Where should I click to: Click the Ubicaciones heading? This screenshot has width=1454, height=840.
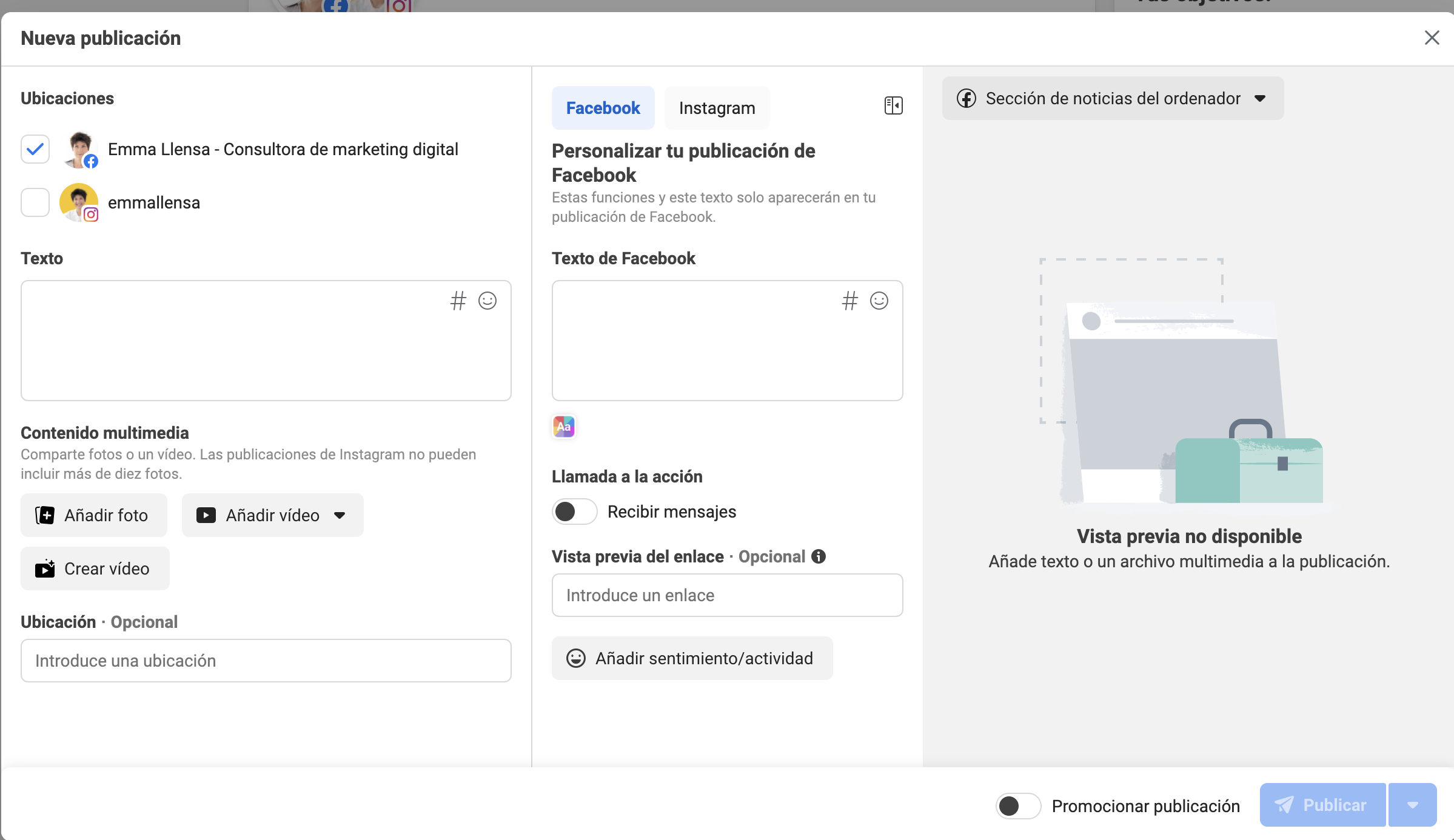tap(67, 98)
